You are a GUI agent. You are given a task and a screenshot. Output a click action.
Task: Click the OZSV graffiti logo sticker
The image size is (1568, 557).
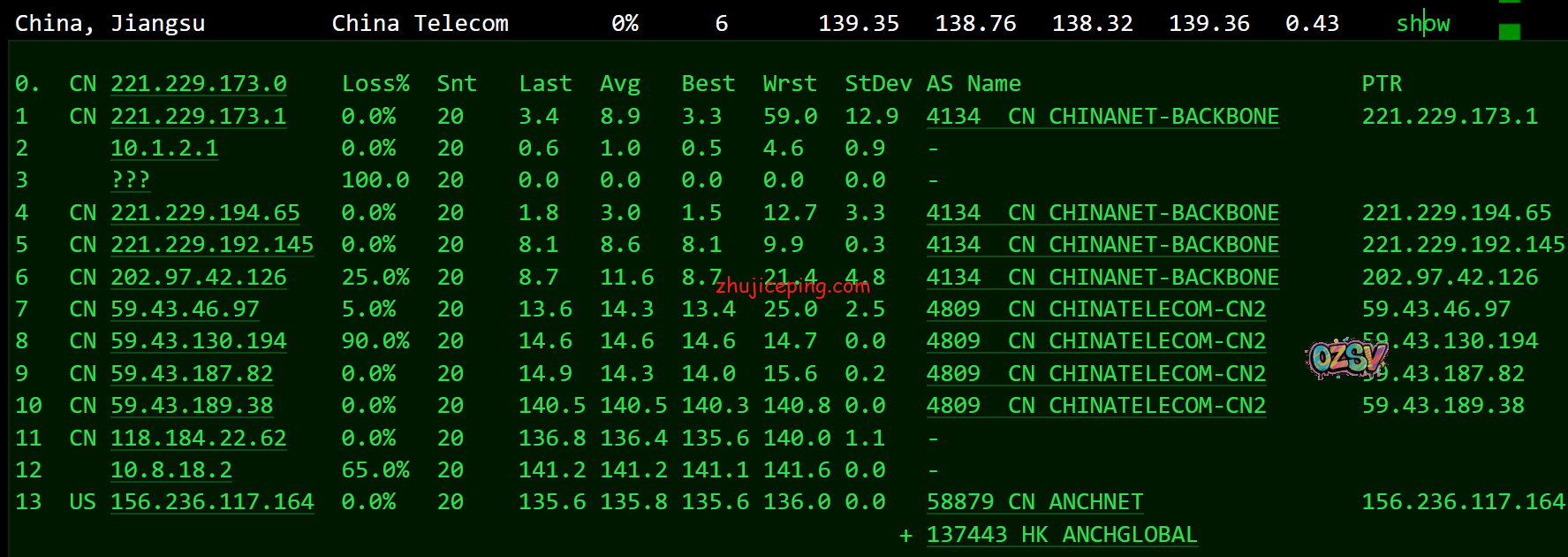tap(1346, 357)
